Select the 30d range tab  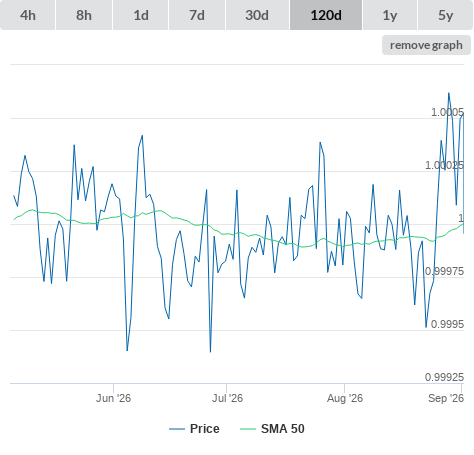click(257, 15)
